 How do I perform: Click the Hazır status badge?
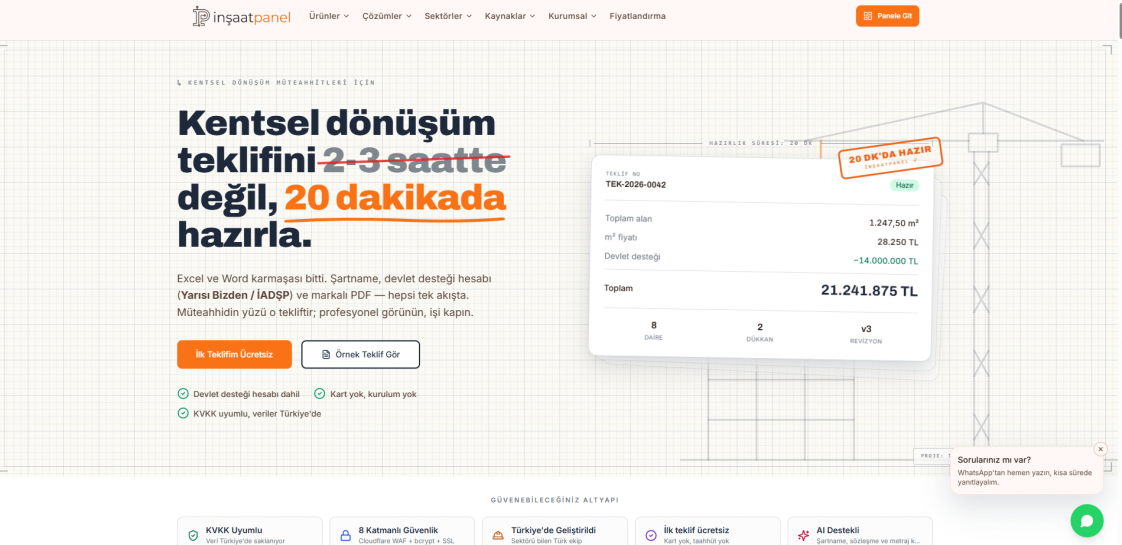click(904, 185)
